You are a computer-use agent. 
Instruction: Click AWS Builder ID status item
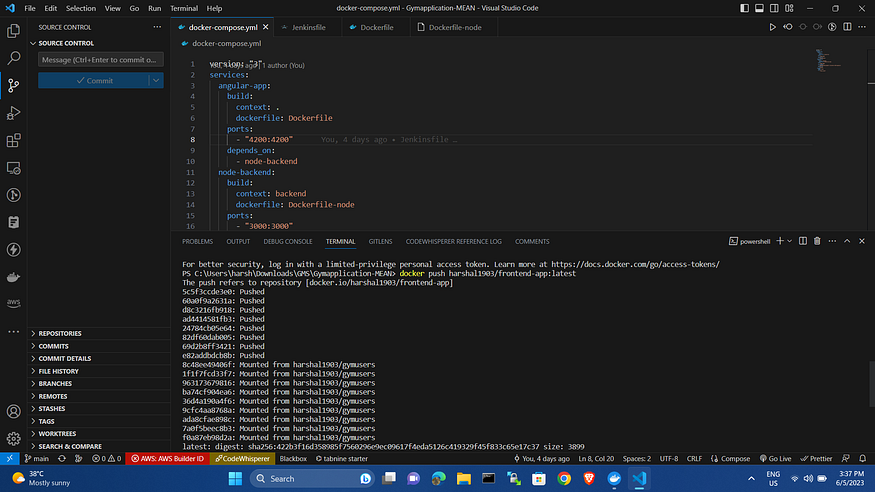[x=167, y=459]
